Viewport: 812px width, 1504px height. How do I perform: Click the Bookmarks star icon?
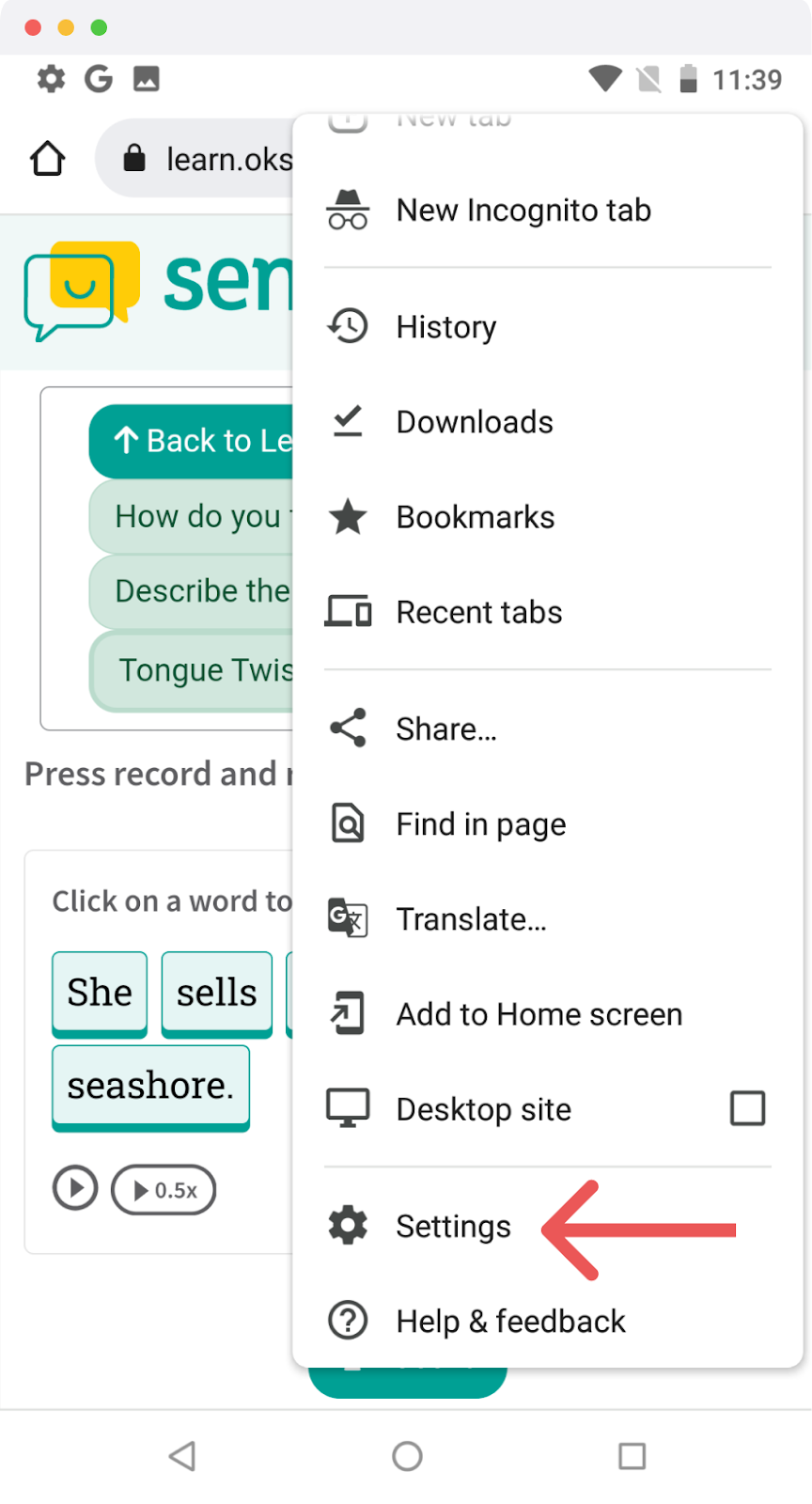pyautogui.click(x=348, y=516)
